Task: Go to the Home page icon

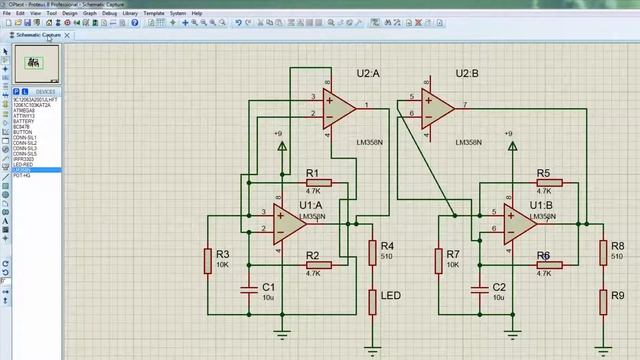Action: 49,23
